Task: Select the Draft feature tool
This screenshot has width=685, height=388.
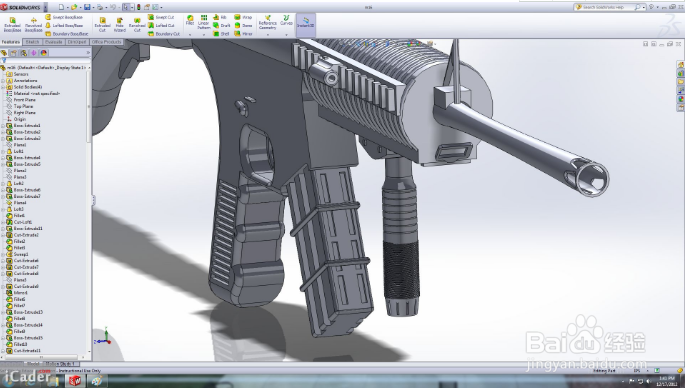Action: [221, 25]
